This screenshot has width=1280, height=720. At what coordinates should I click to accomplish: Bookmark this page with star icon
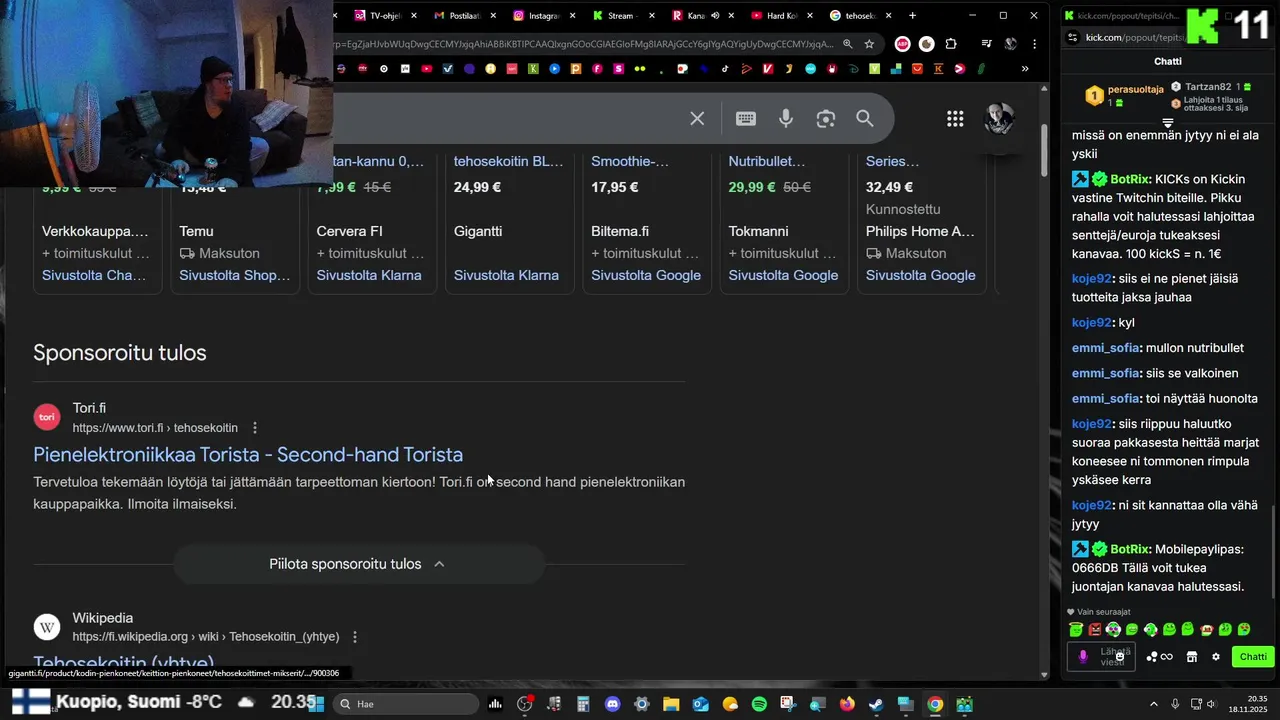click(869, 44)
